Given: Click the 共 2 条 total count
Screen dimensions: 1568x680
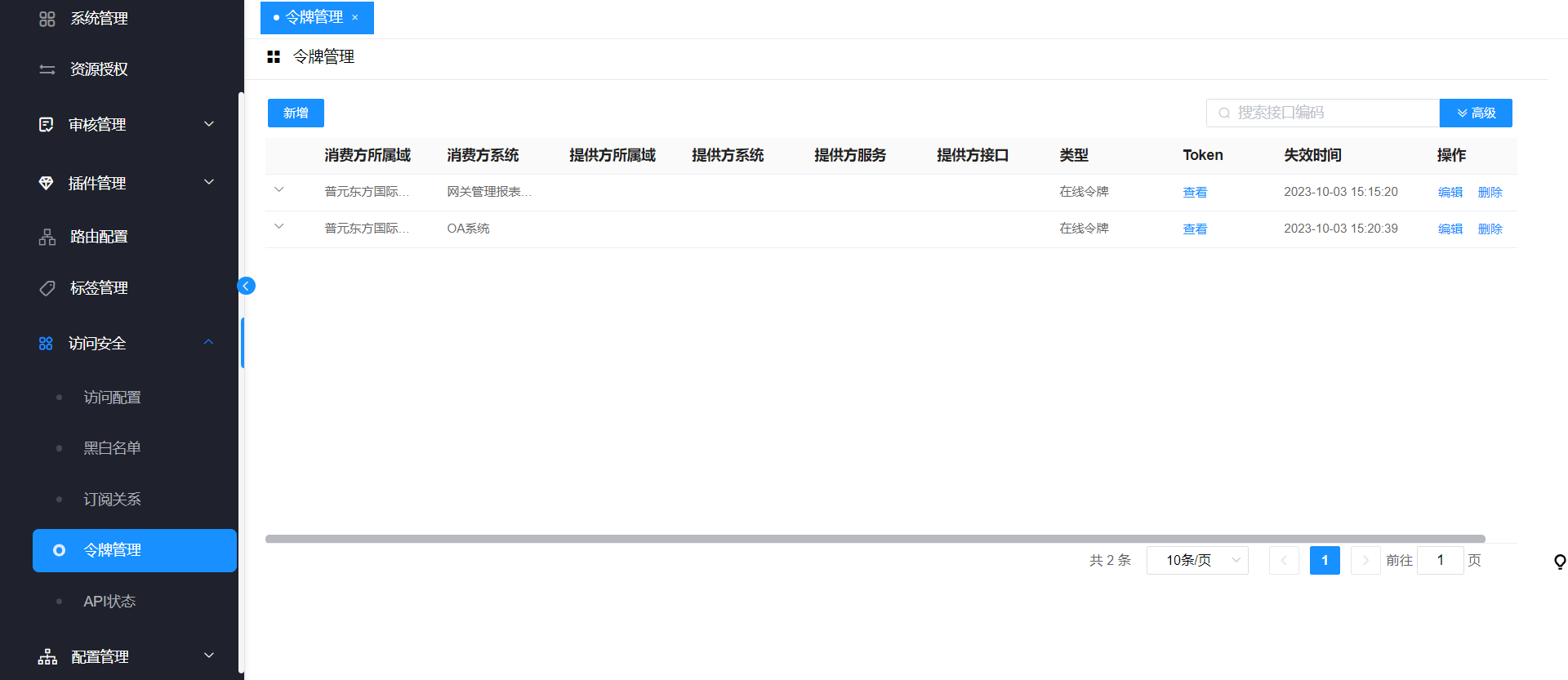Looking at the screenshot, I should (x=1110, y=560).
